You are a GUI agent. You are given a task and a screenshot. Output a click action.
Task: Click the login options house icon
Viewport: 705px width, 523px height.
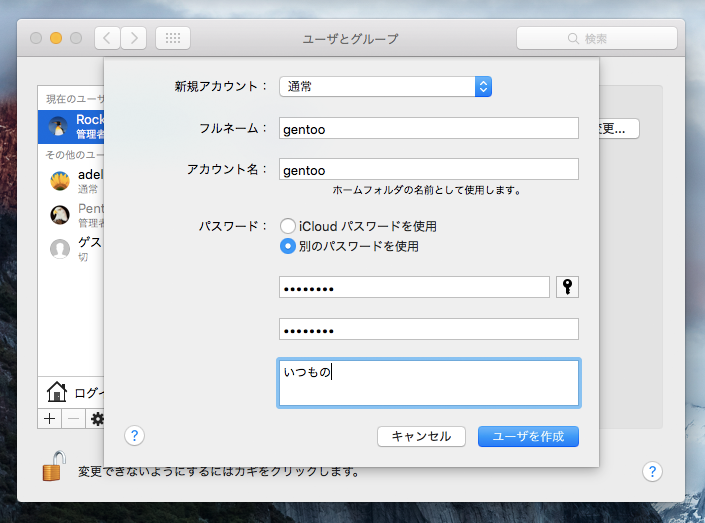(57, 392)
